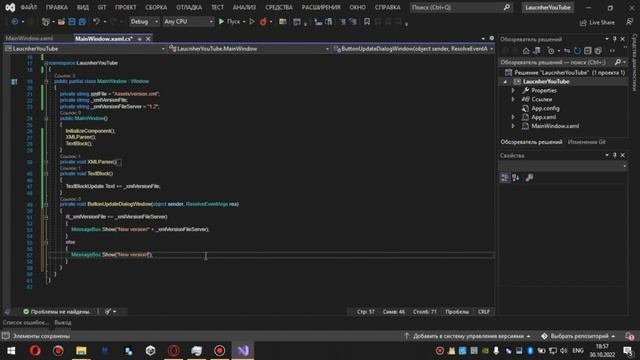Click the Hot Reload flame icon
Image resolution: width=640 pixels, height=360 pixels.
tap(263, 22)
